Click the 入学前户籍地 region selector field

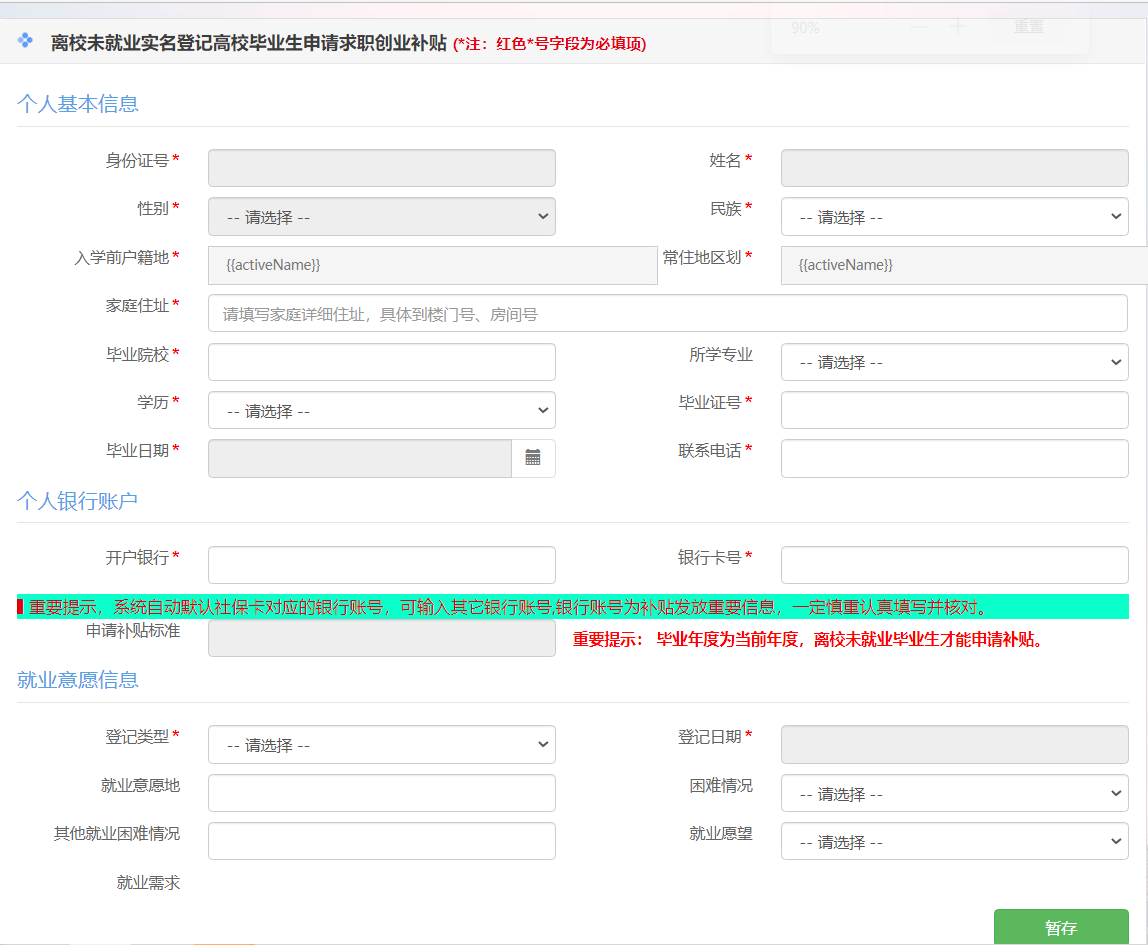(x=432, y=265)
